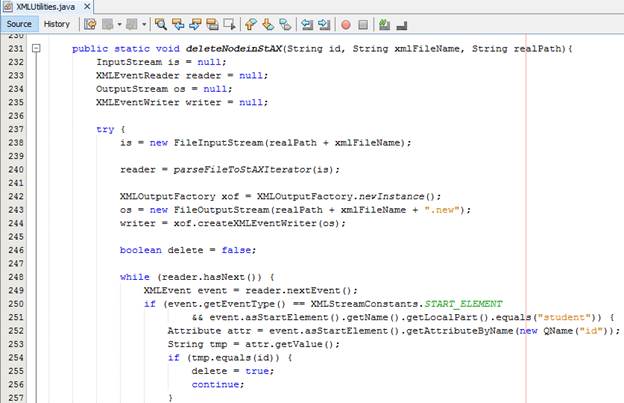The width and height of the screenshot is (624, 403).
Task: Start macro recording with the red button
Action: click(x=346, y=25)
